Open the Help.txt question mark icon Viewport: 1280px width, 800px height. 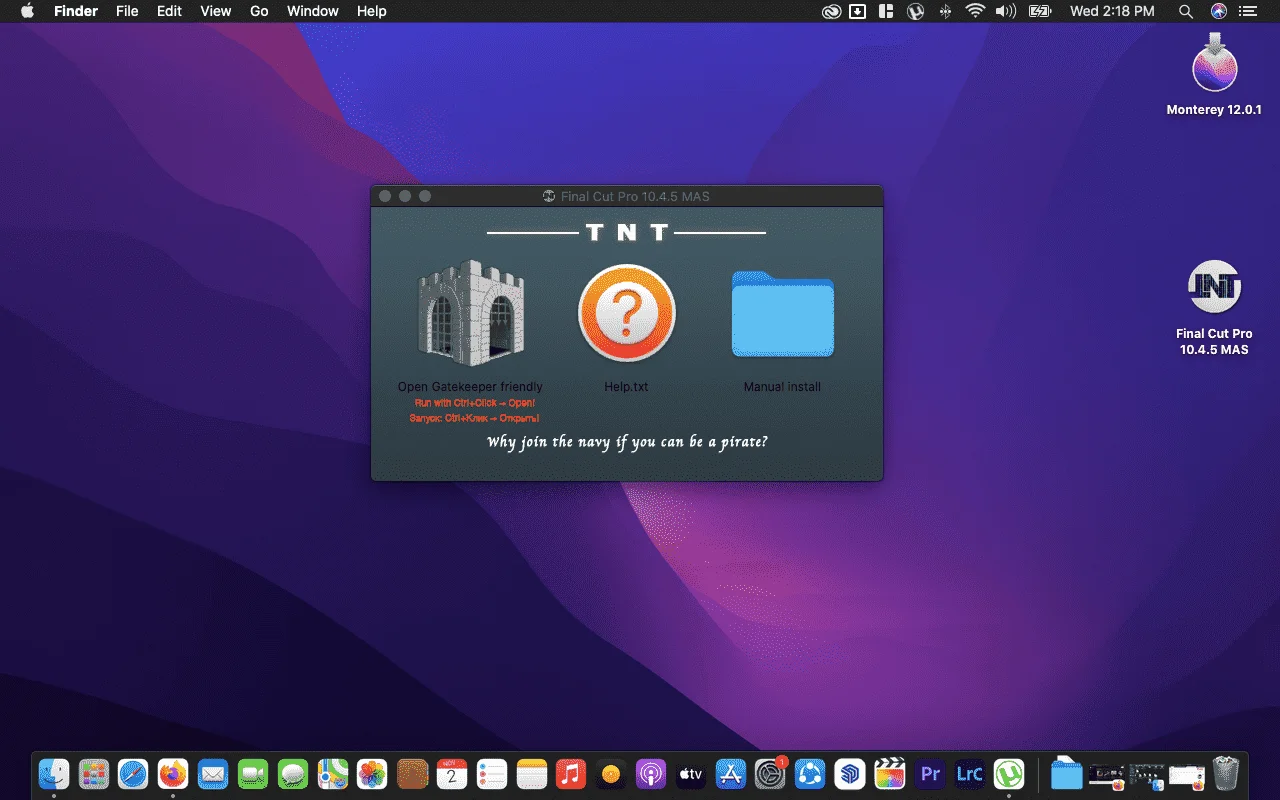(x=627, y=313)
